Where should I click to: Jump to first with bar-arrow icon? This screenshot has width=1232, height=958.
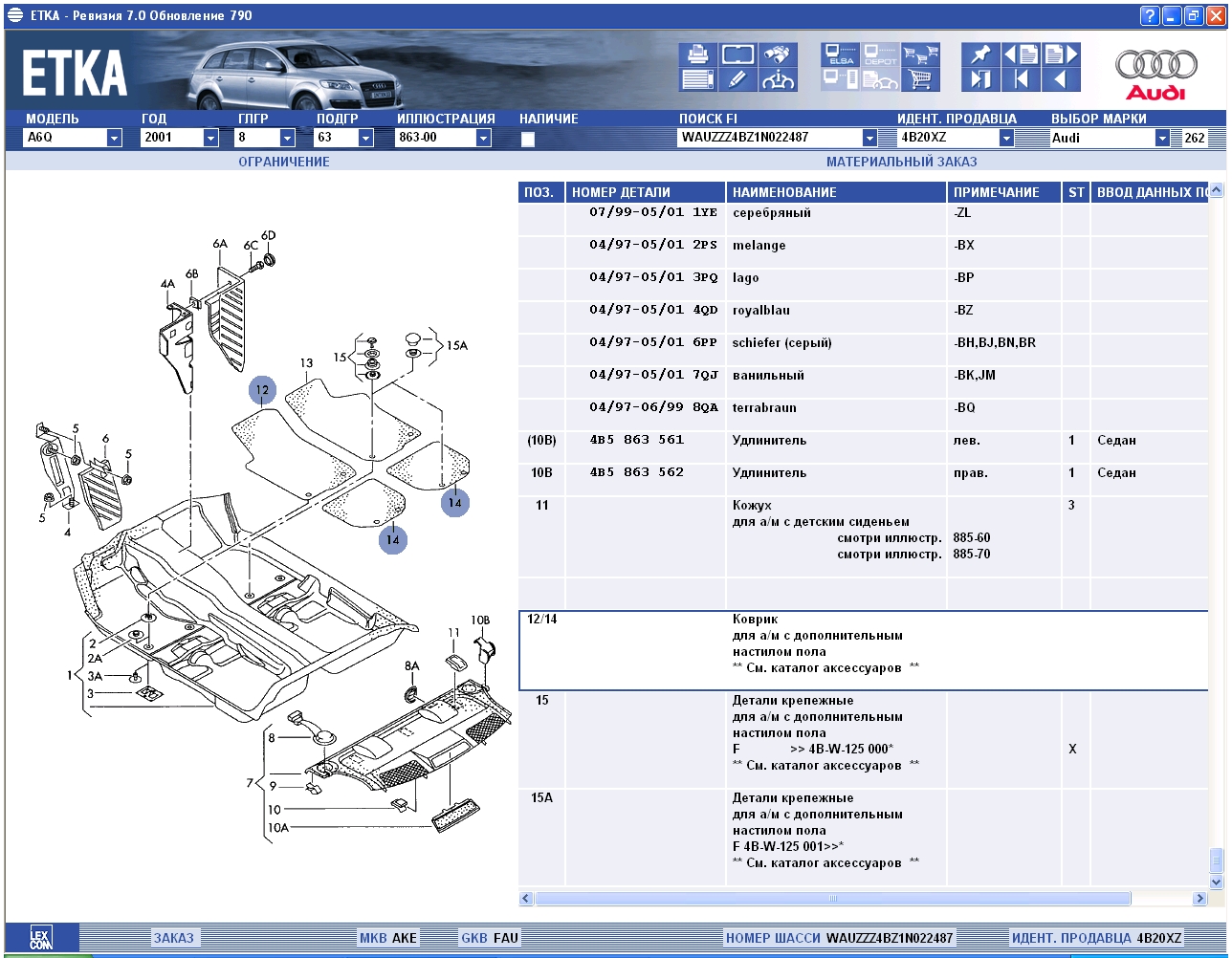click(1021, 80)
